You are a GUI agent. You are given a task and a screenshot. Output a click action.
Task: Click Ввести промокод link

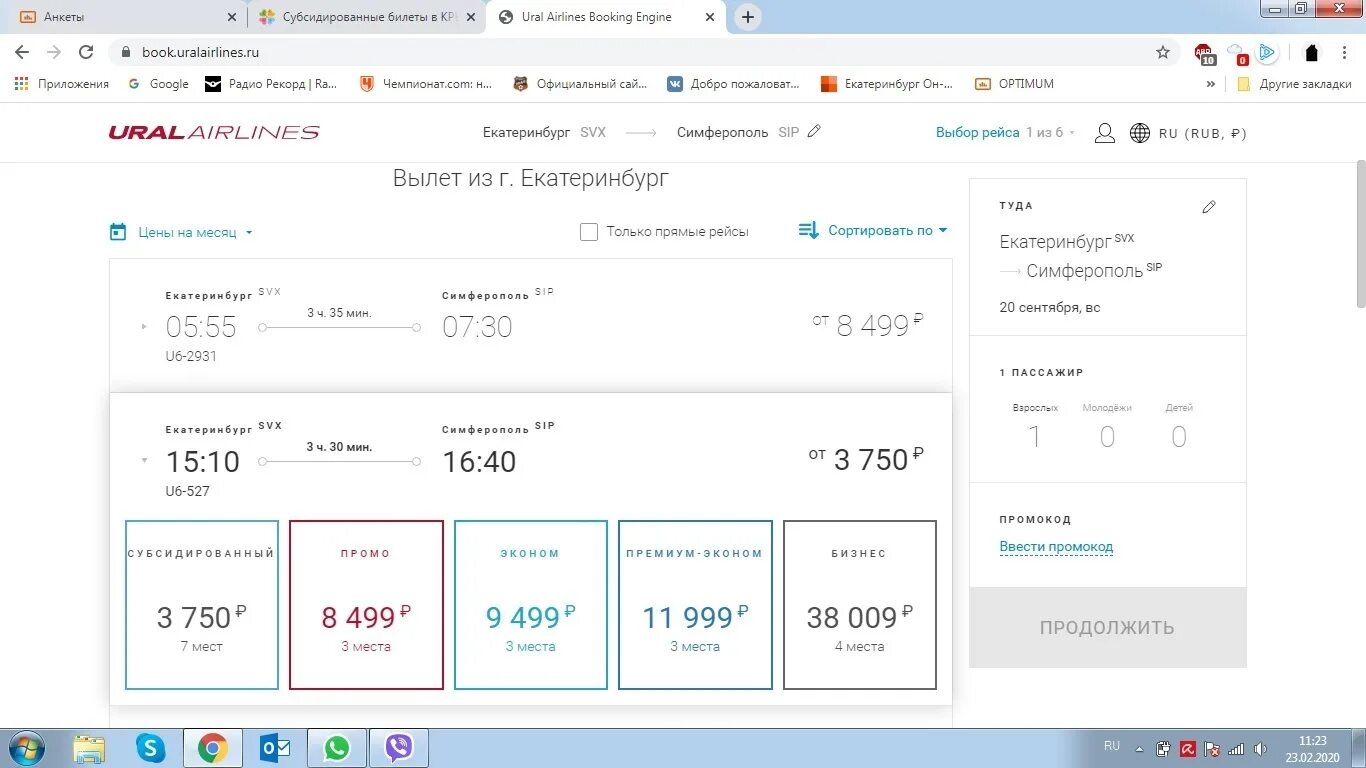pos(1056,547)
